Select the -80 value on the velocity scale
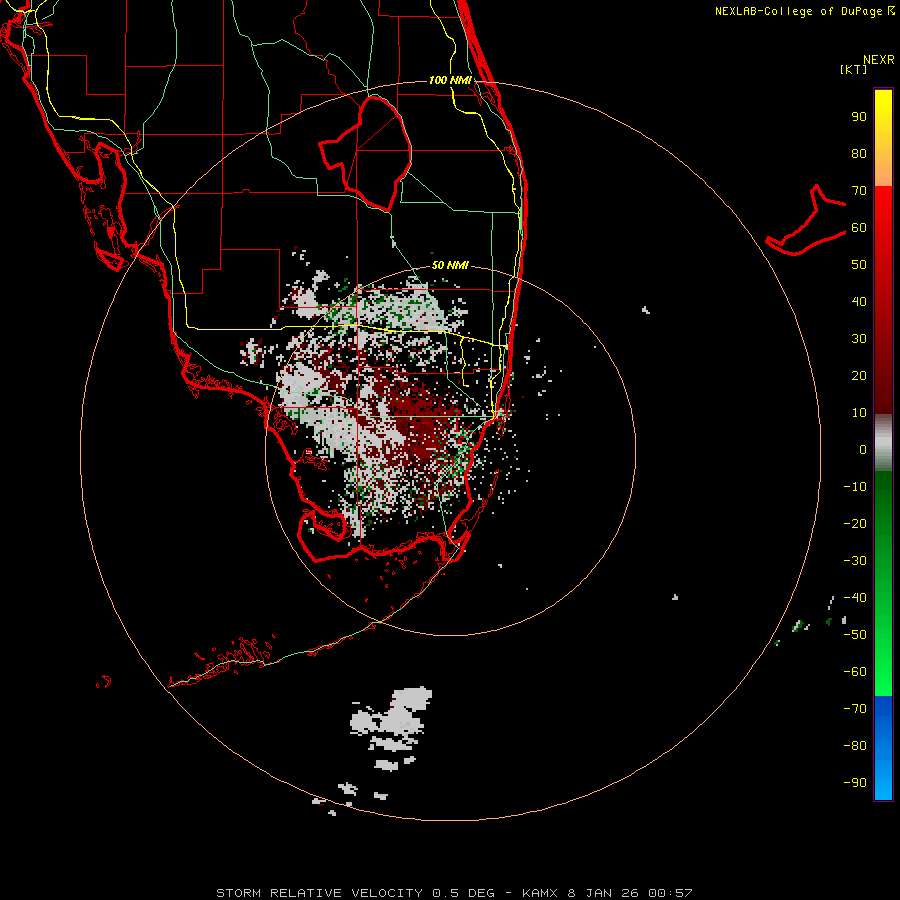The height and width of the screenshot is (900, 900). (x=855, y=746)
